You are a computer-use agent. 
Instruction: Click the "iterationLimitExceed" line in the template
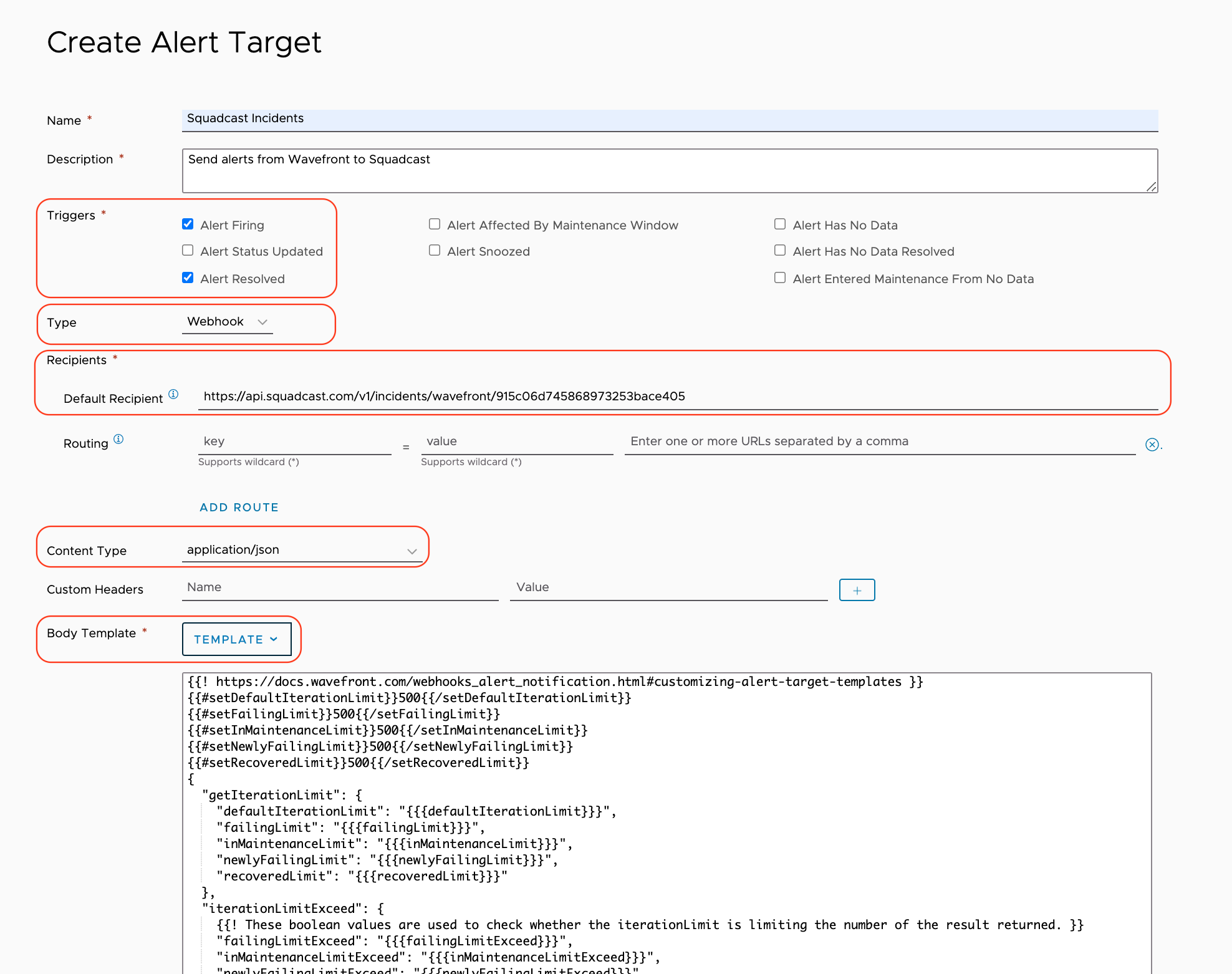click(x=293, y=909)
